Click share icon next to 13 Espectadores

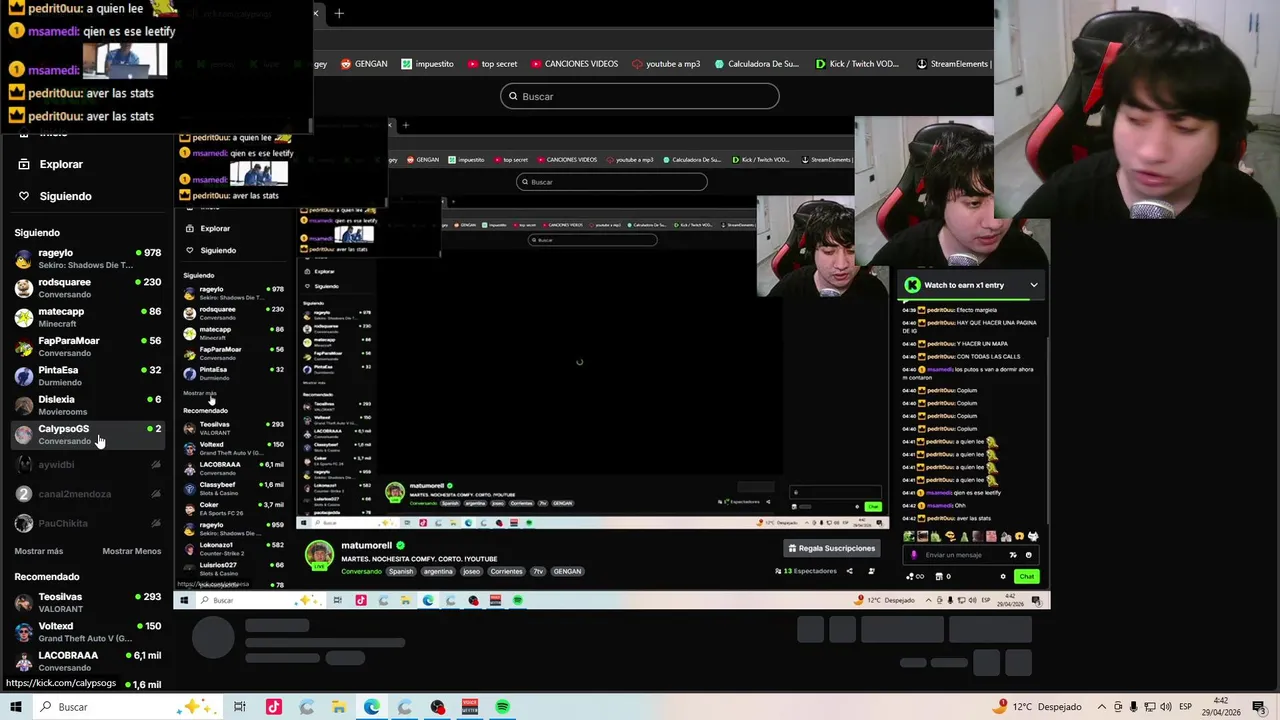[849, 571]
